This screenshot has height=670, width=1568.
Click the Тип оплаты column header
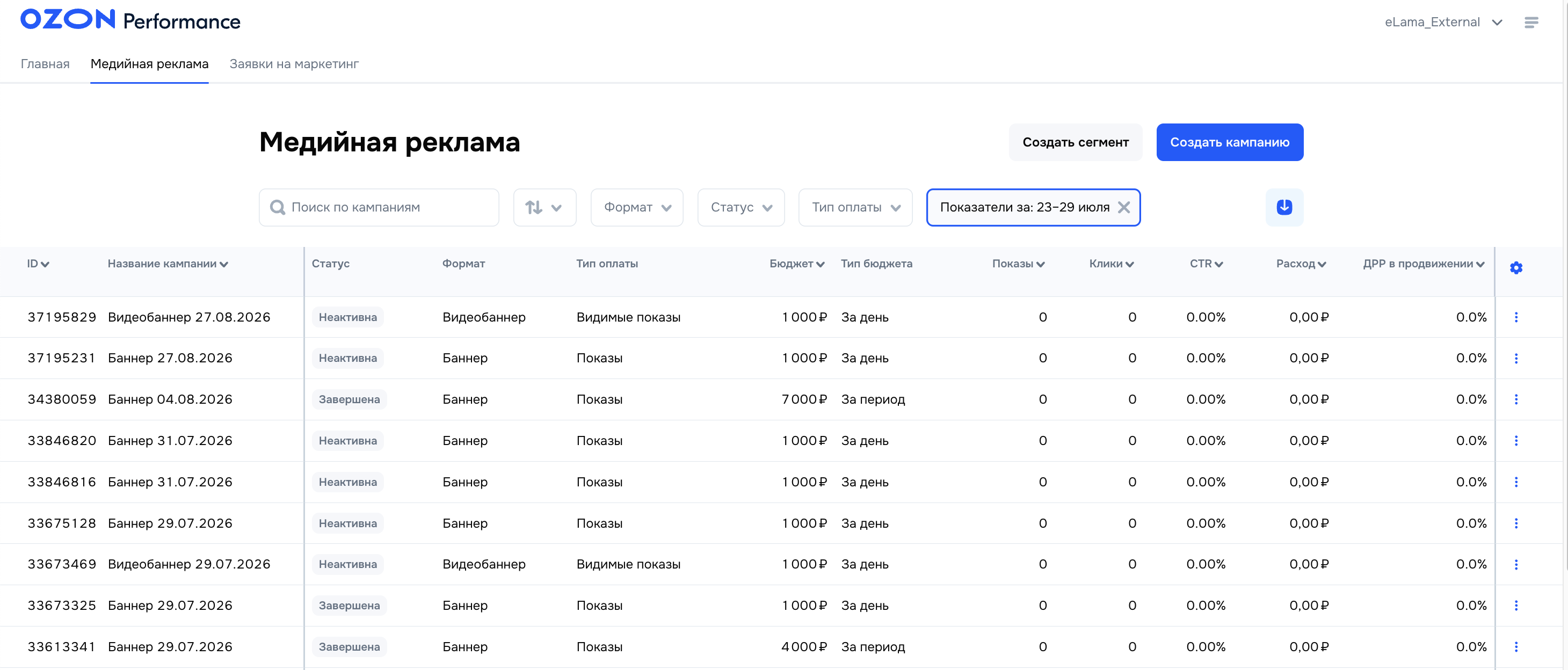tap(607, 264)
